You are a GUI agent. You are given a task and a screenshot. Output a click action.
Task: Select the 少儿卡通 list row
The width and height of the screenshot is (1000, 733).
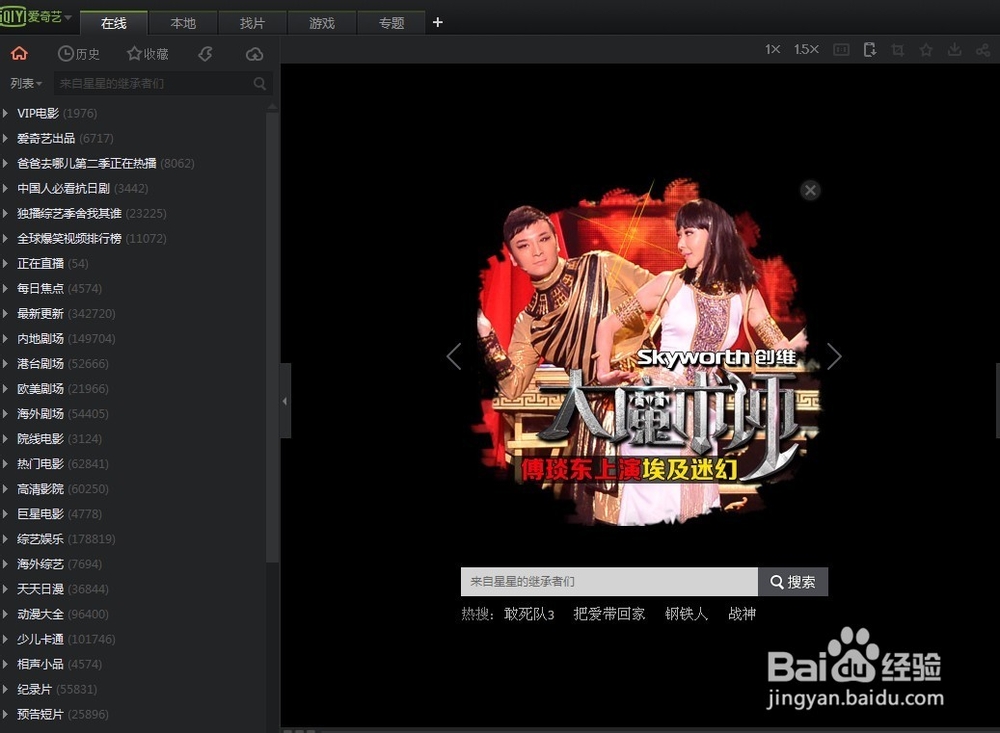[x=133, y=639]
